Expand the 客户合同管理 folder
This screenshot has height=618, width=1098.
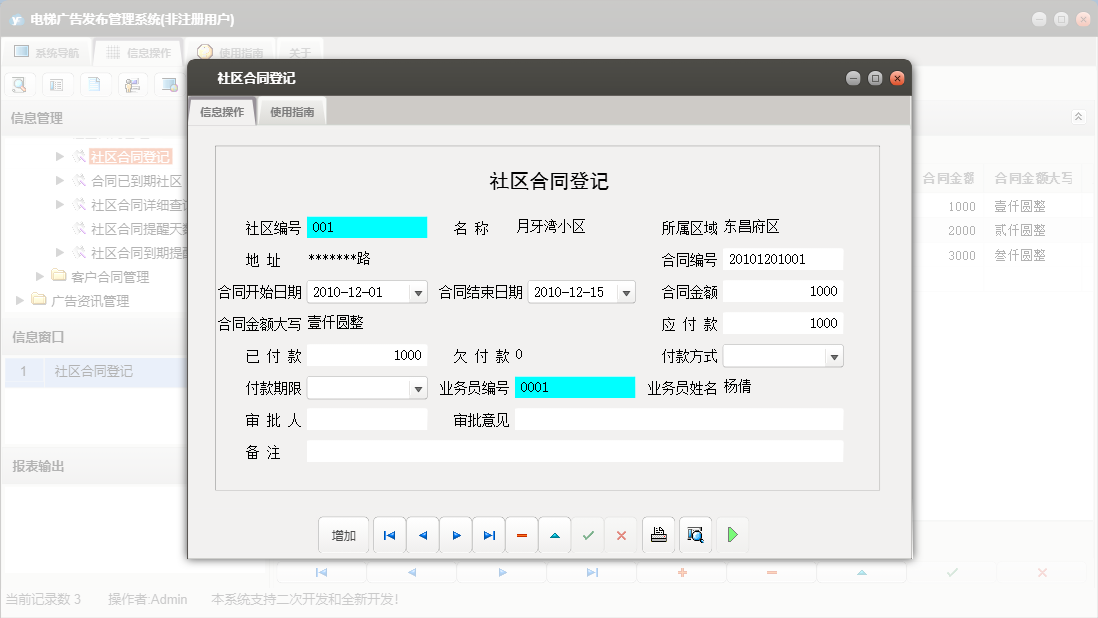(40, 277)
